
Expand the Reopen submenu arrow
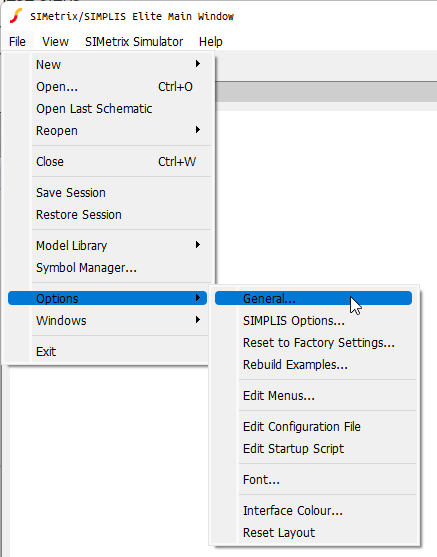click(198, 130)
